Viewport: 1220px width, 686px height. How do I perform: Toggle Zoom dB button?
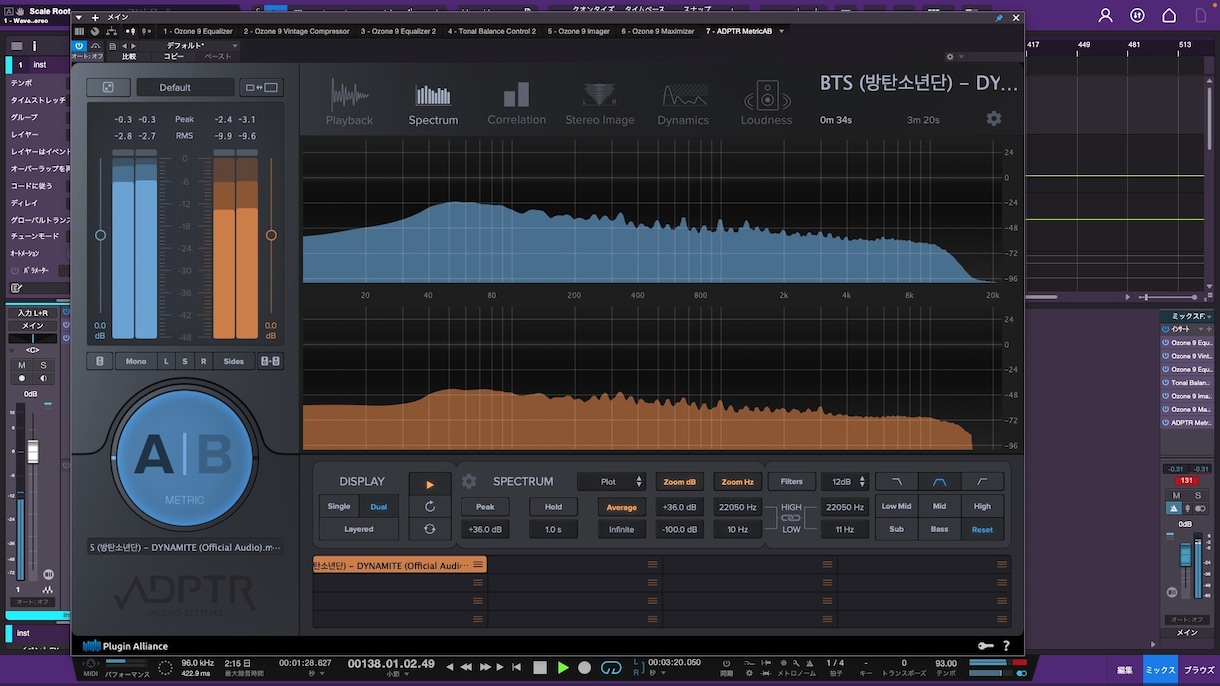pos(680,482)
